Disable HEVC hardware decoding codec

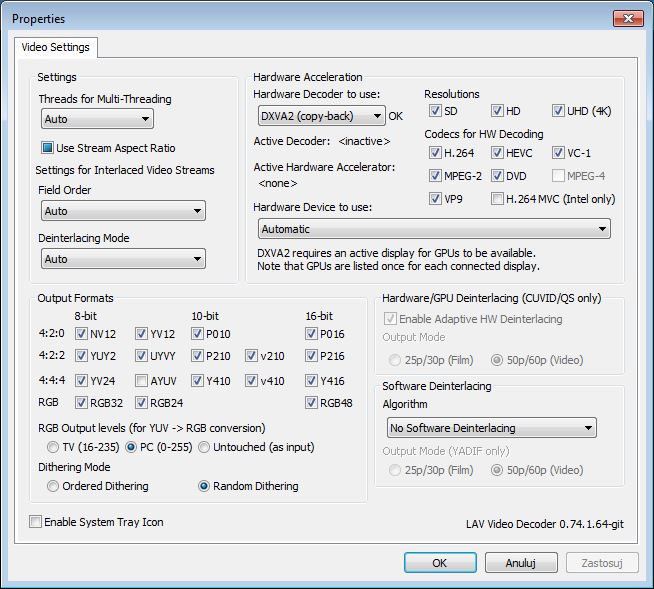497,153
